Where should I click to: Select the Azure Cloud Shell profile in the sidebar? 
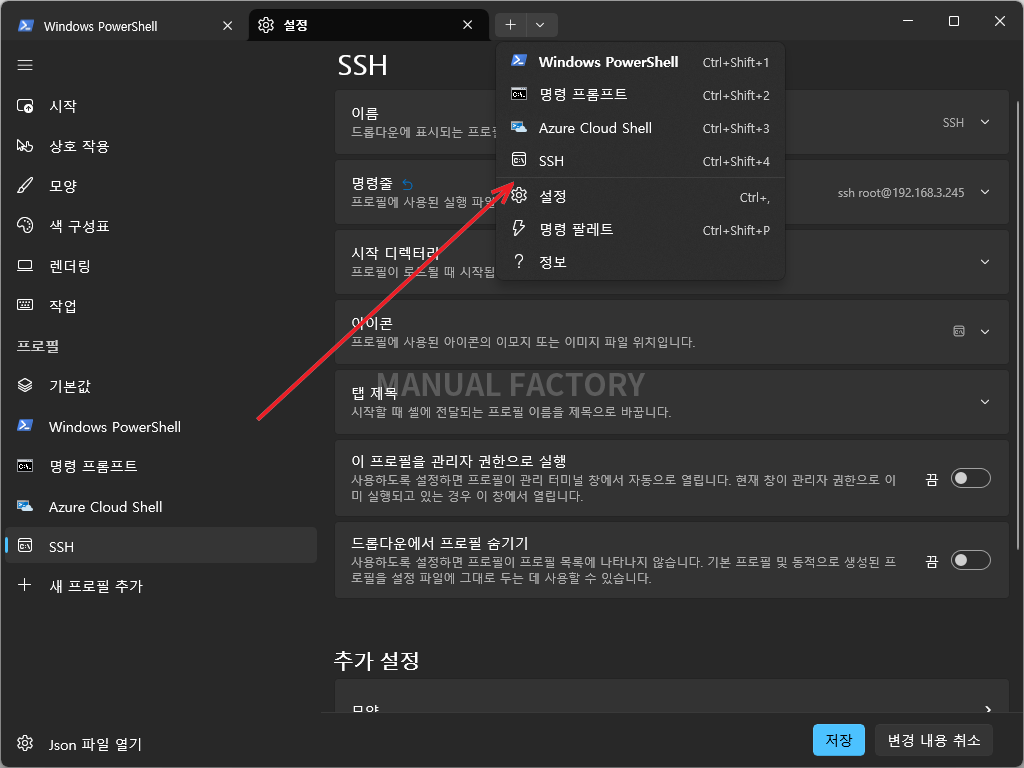coord(161,507)
